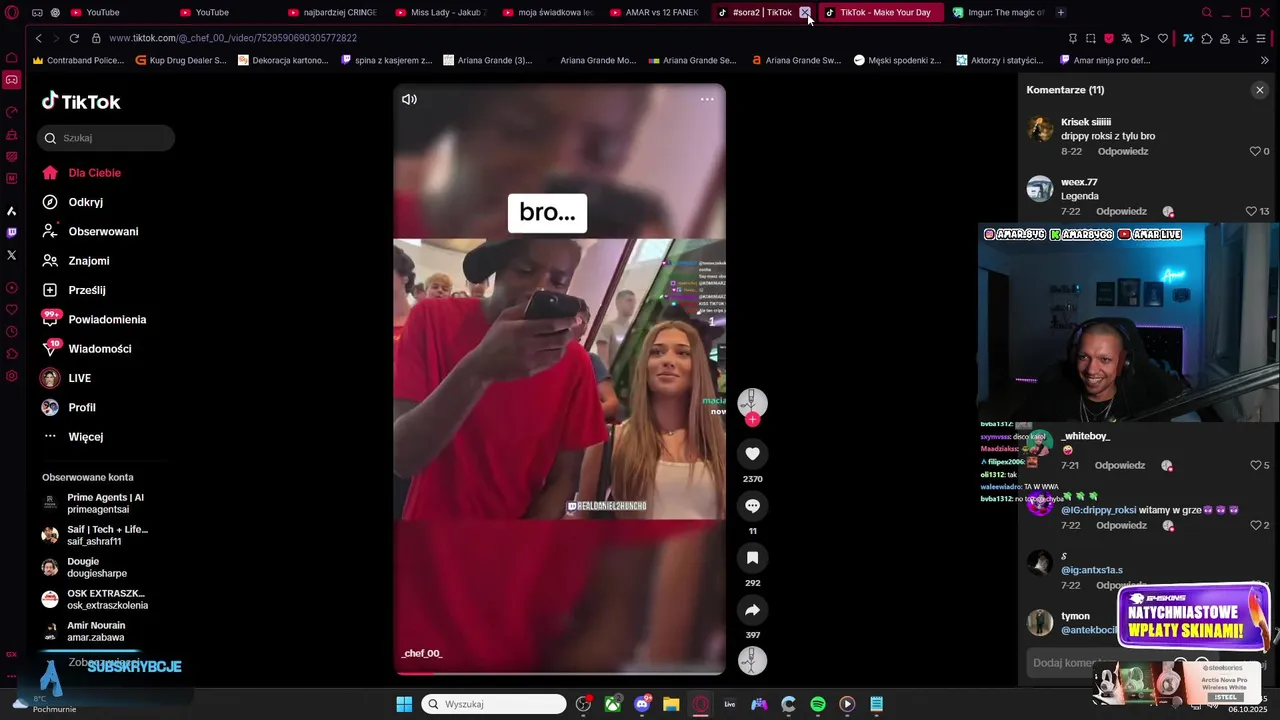This screenshot has width=1280, height=720.
Task: Like the _whiteboy_ comment
Action: pyautogui.click(x=1255, y=465)
